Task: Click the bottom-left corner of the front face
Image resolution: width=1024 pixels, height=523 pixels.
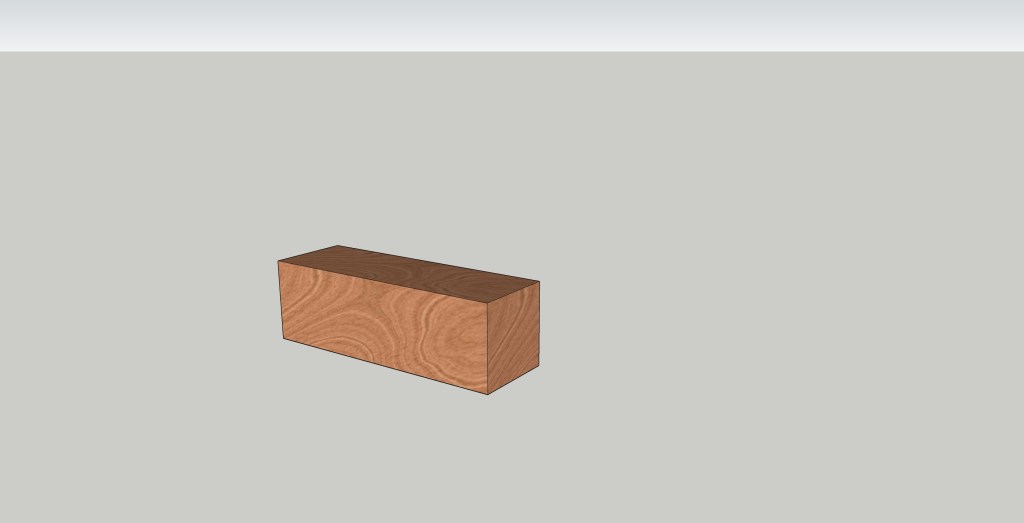Action: (284, 339)
